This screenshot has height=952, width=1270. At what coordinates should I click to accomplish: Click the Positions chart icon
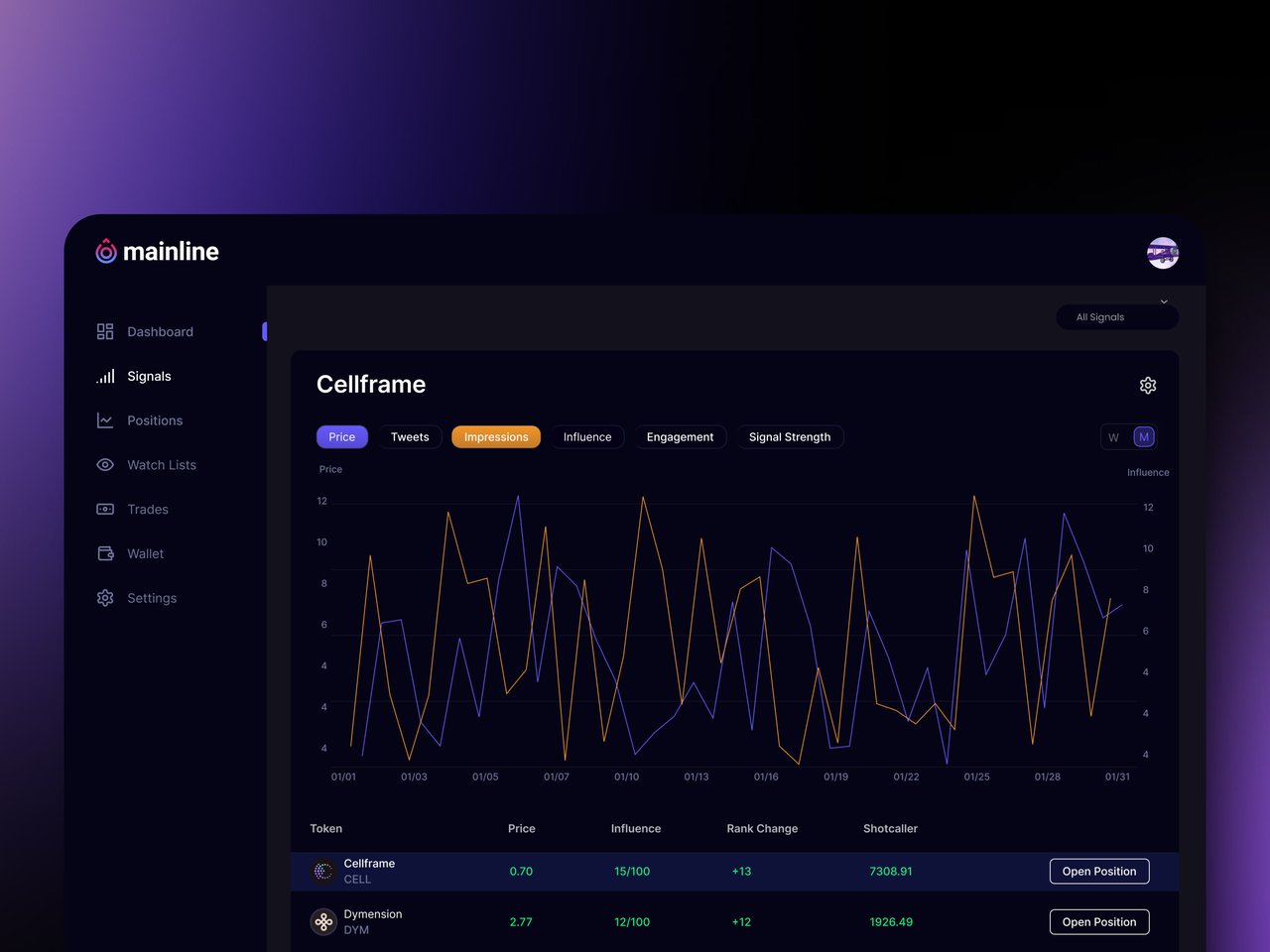pyautogui.click(x=105, y=420)
